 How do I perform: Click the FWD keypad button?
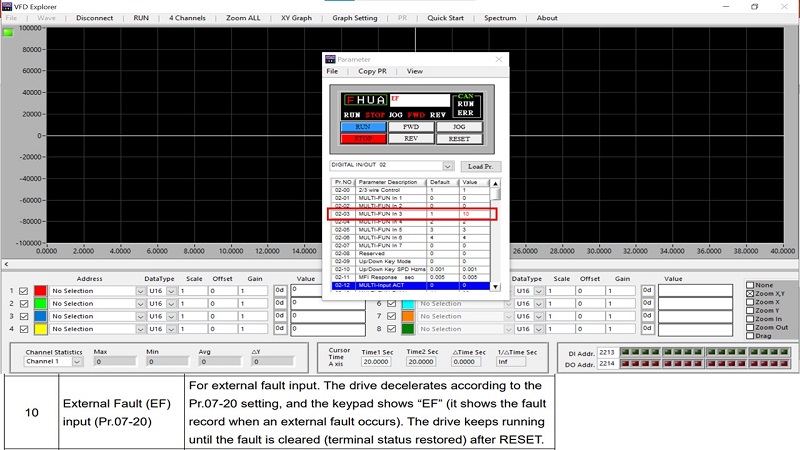click(x=411, y=127)
